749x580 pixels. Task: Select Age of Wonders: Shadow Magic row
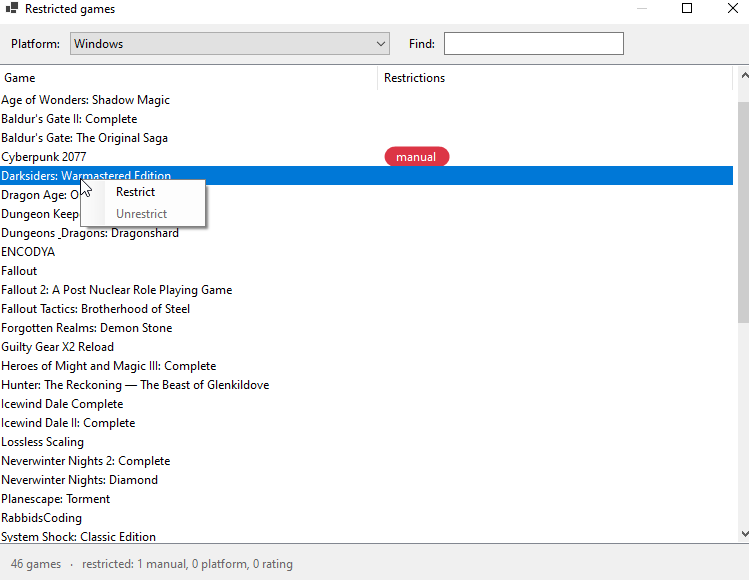[x=366, y=100]
